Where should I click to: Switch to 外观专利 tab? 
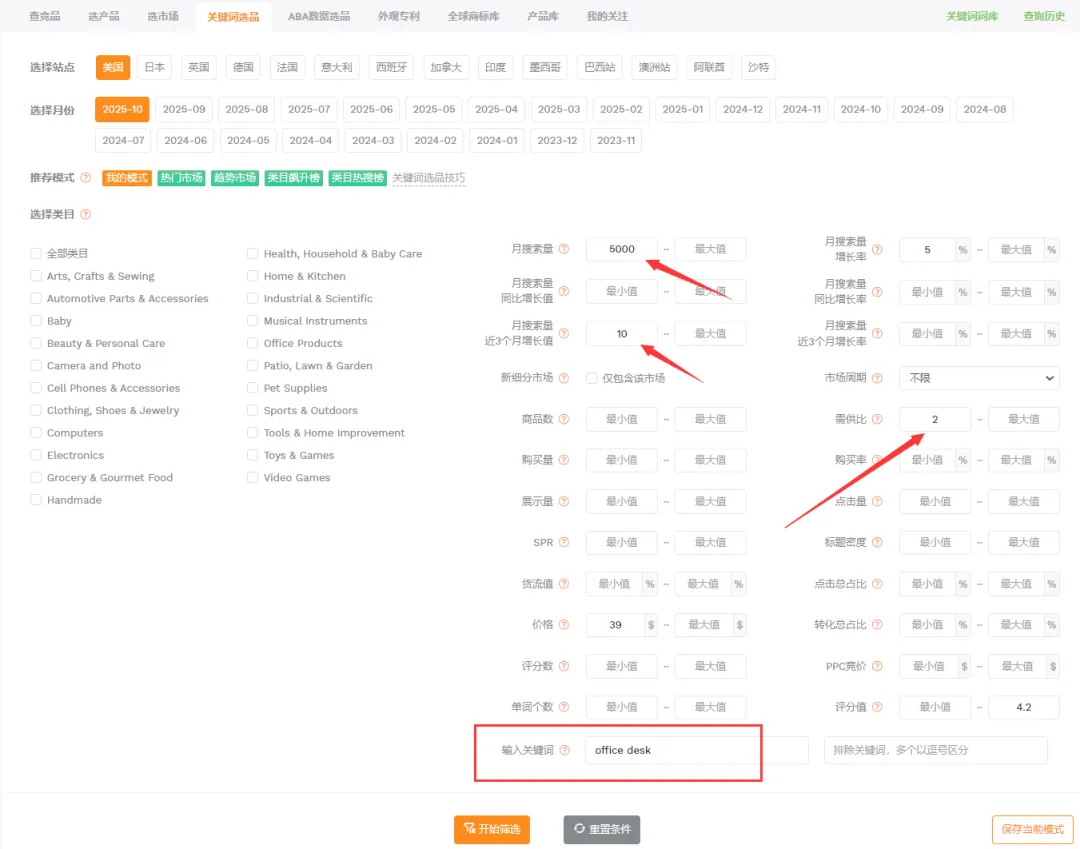(399, 16)
